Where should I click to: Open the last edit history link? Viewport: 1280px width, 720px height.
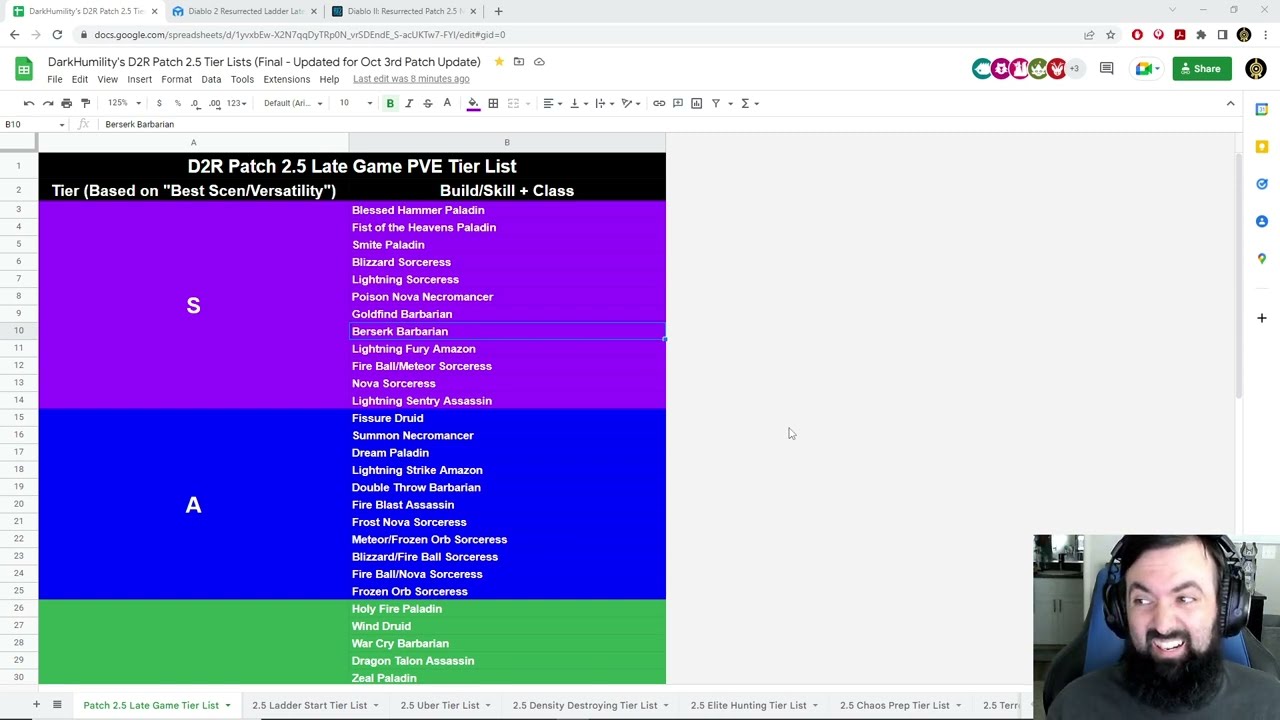click(411, 79)
